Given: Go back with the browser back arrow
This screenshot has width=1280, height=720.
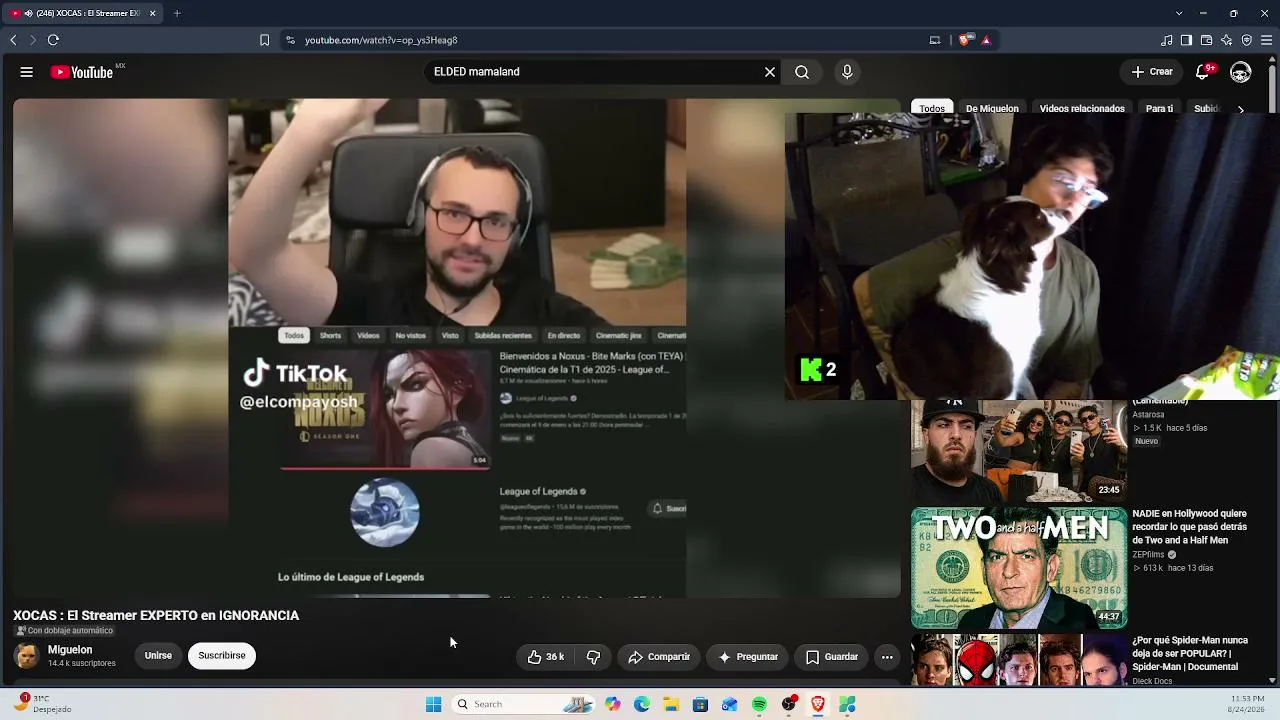Looking at the screenshot, I should tap(13, 40).
